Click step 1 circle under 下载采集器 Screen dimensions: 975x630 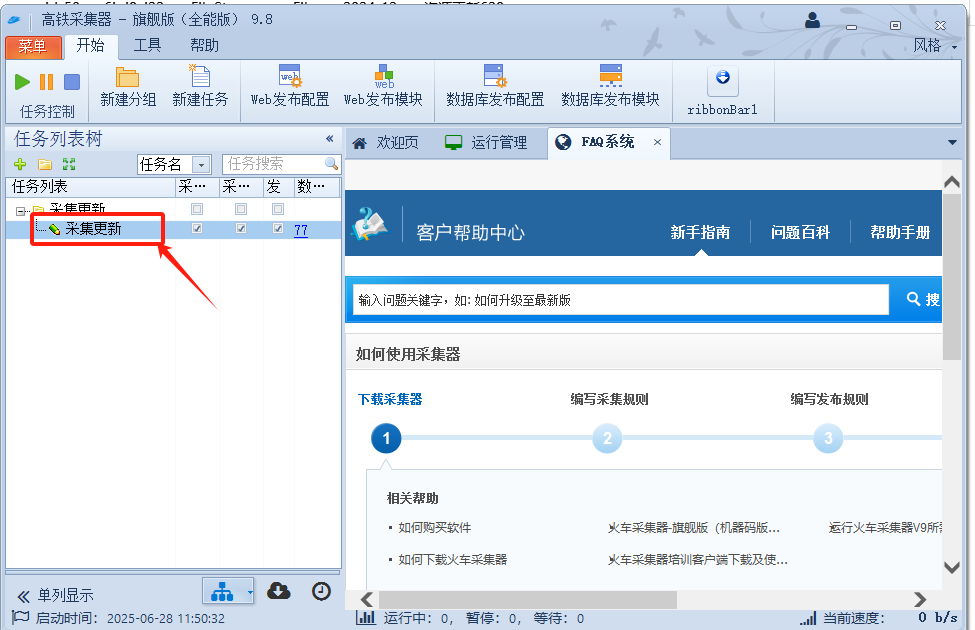[x=386, y=438]
